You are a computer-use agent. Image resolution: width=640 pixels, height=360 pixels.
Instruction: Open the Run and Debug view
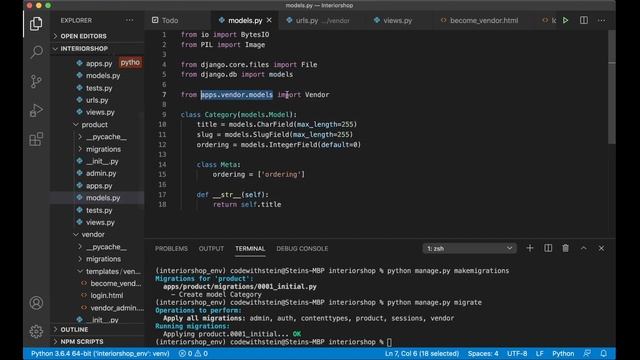36,110
